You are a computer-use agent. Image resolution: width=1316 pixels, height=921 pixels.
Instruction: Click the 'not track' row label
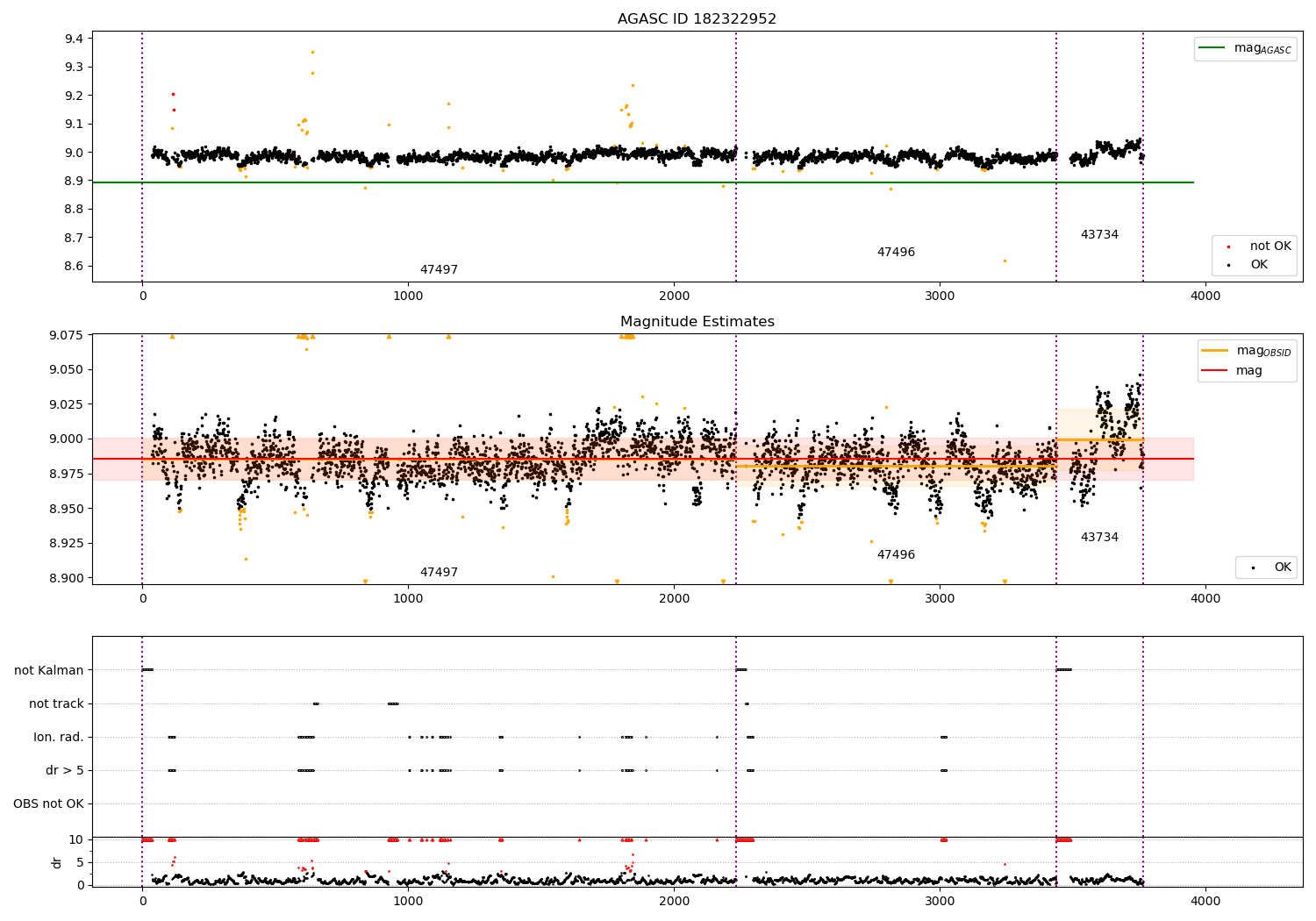click(56, 704)
